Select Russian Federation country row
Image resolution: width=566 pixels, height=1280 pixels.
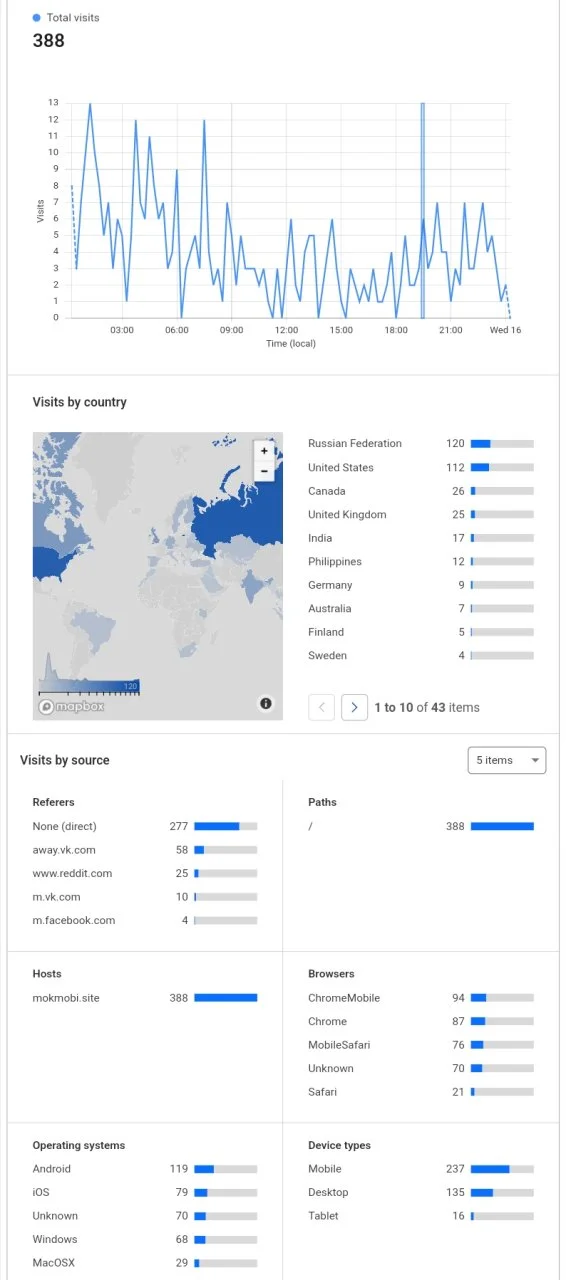coord(421,443)
